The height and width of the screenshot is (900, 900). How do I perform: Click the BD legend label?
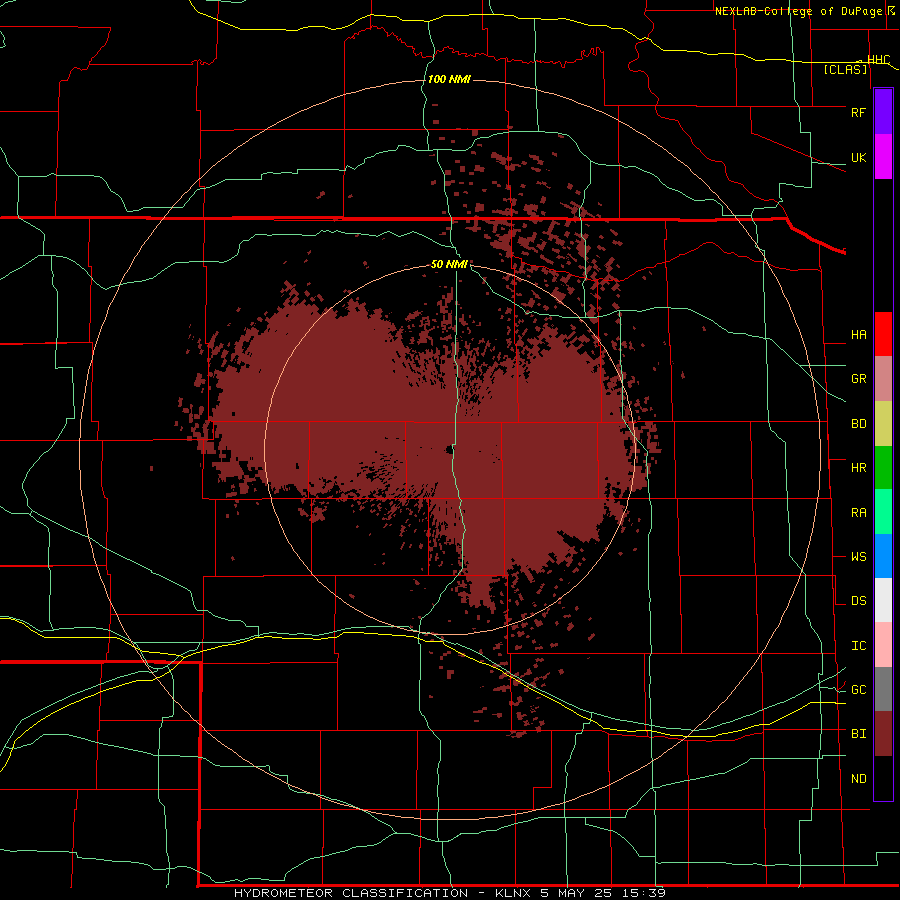(x=858, y=424)
